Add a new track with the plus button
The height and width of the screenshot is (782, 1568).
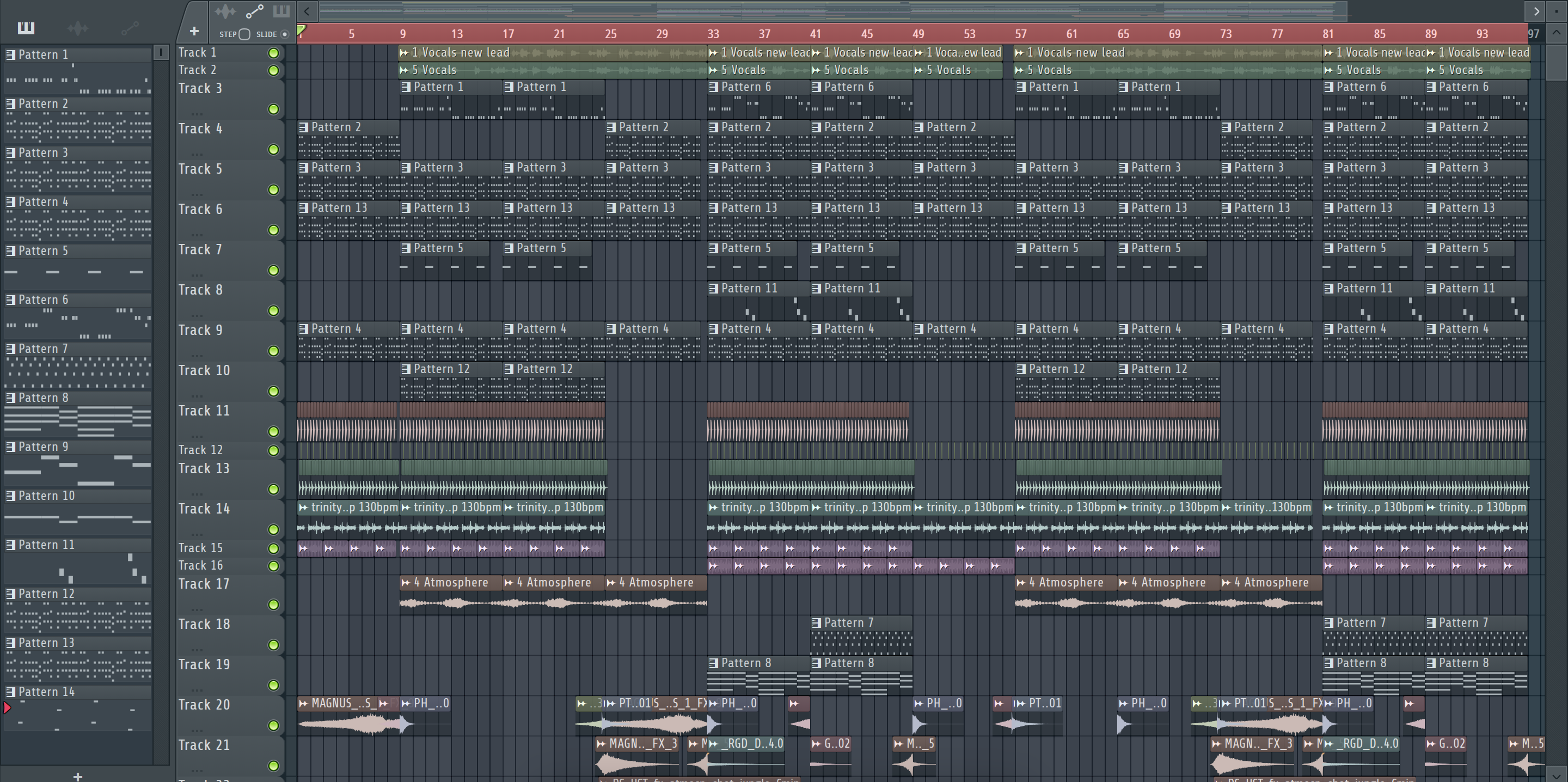coord(194,31)
